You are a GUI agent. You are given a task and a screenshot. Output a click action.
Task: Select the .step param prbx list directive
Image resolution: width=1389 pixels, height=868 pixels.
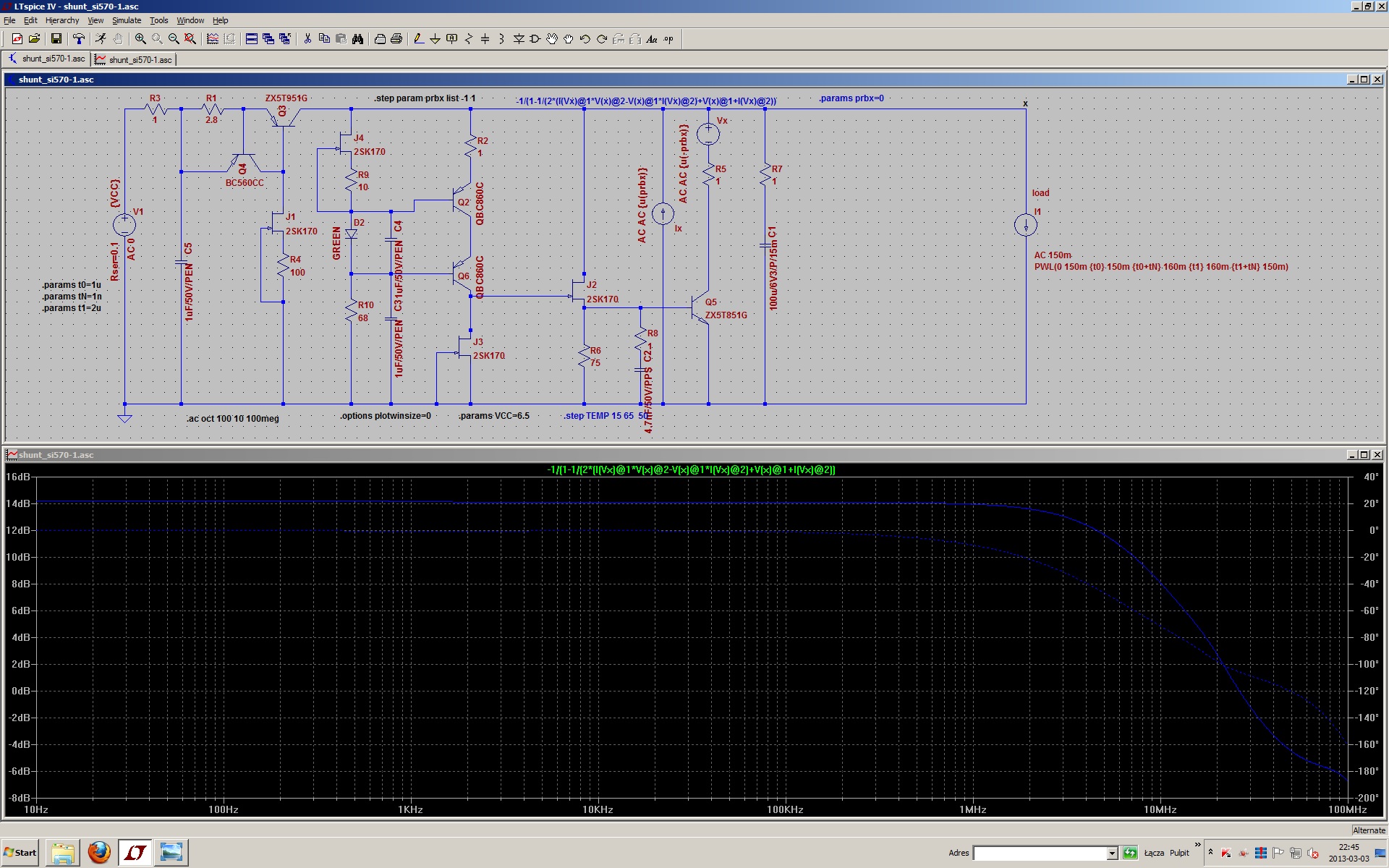tap(425, 98)
